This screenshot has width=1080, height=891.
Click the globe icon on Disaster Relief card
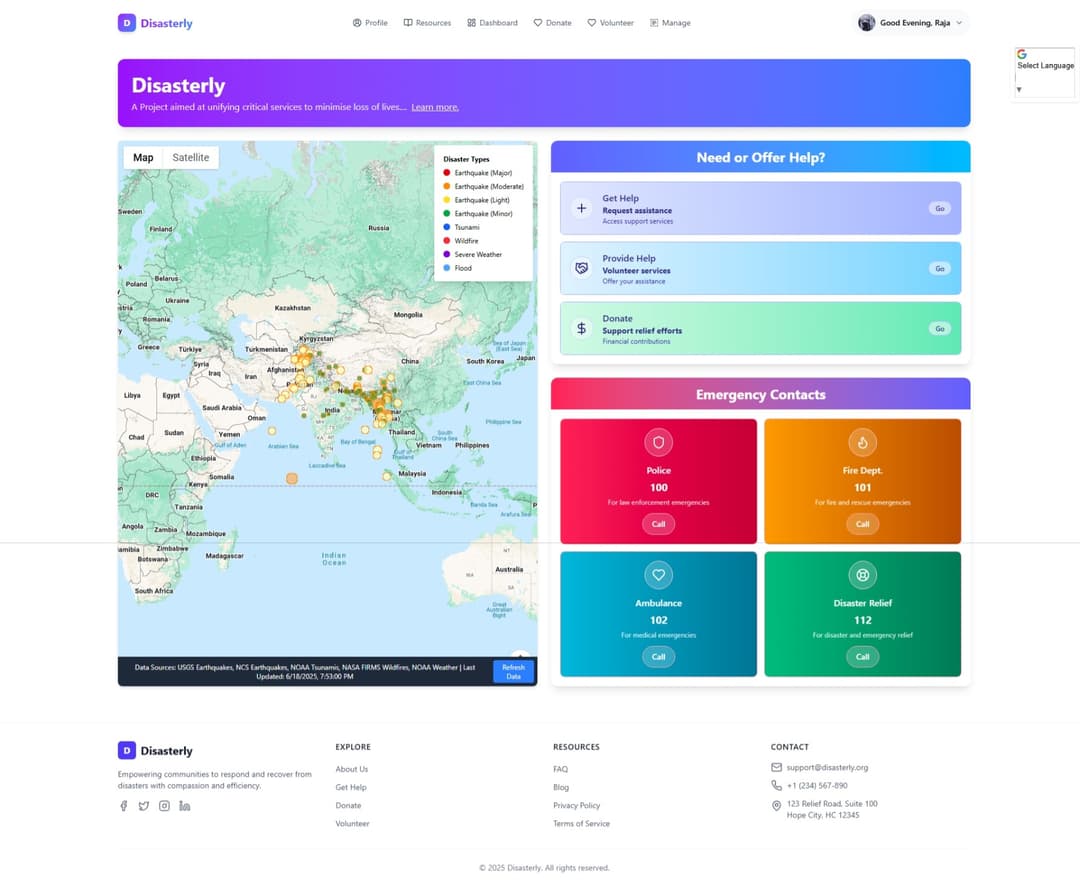(x=862, y=575)
